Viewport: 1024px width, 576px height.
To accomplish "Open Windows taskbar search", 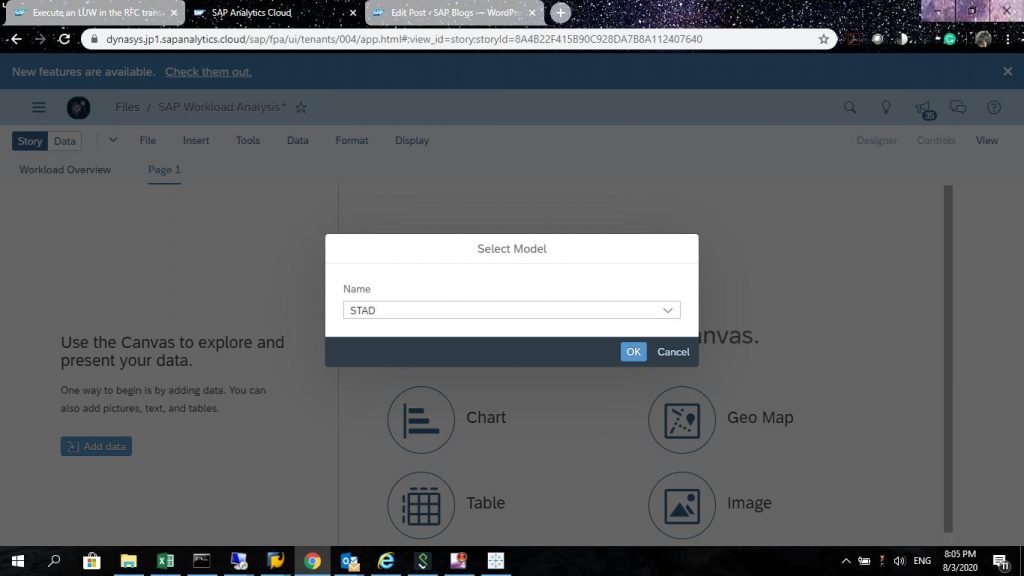I will click(54, 561).
